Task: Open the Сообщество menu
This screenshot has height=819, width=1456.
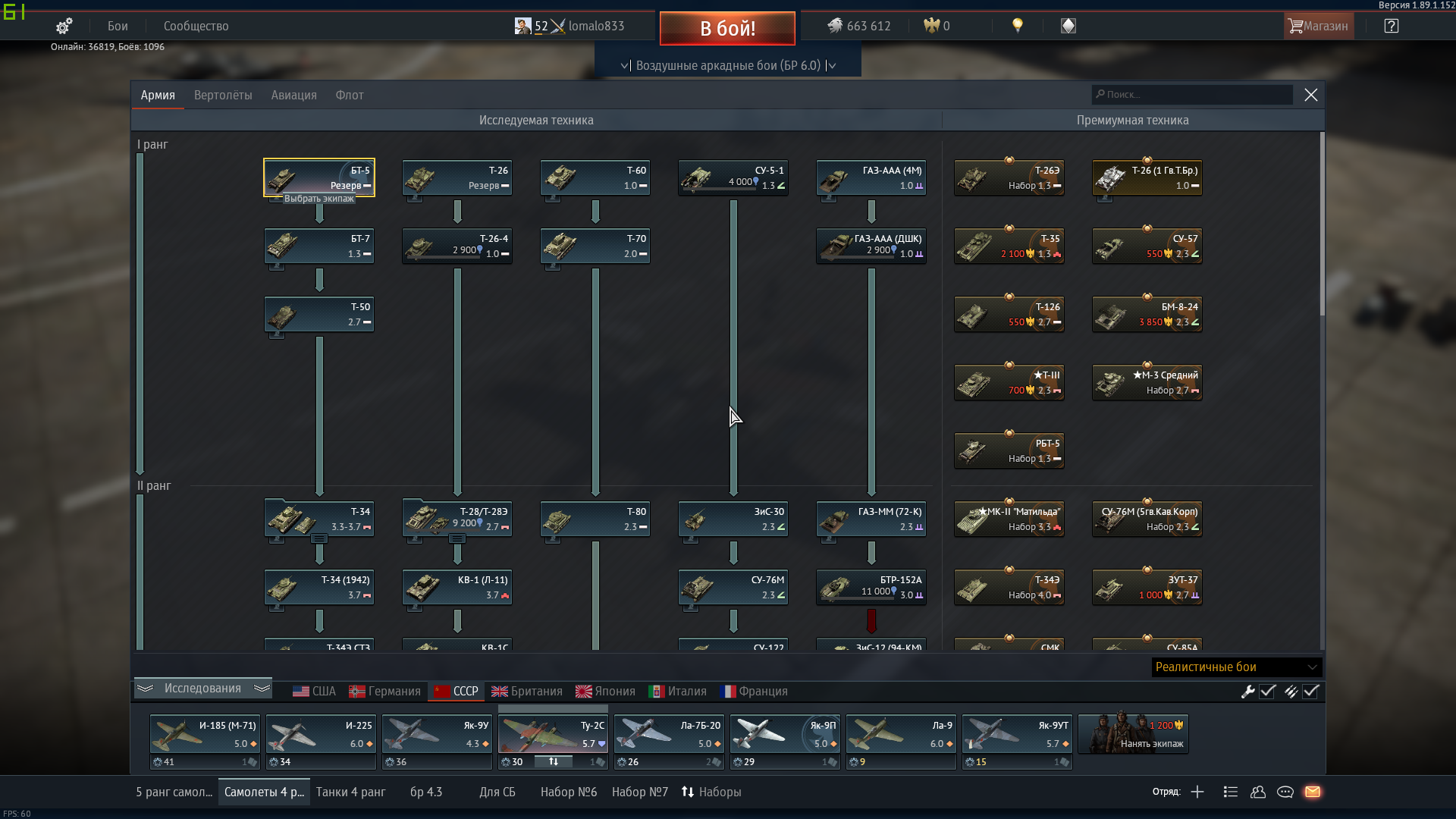Action: [196, 26]
